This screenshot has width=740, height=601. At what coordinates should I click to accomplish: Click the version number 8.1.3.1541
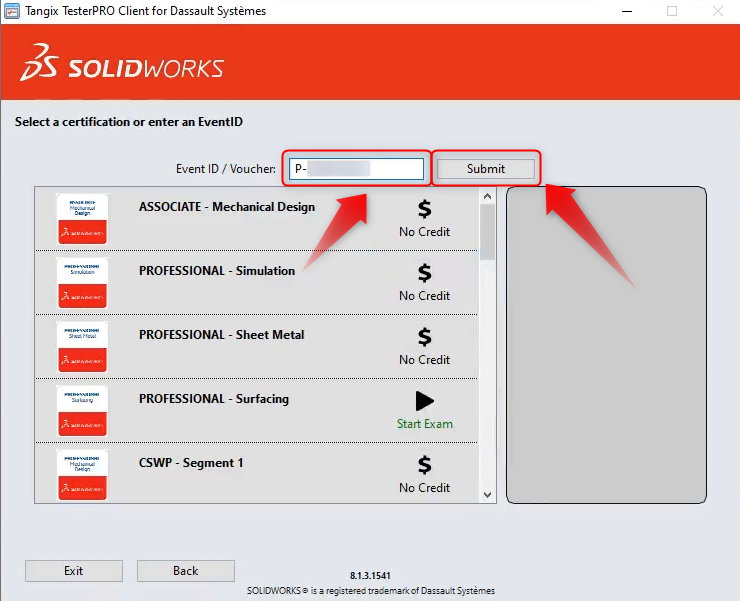click(x=370, y=576)
